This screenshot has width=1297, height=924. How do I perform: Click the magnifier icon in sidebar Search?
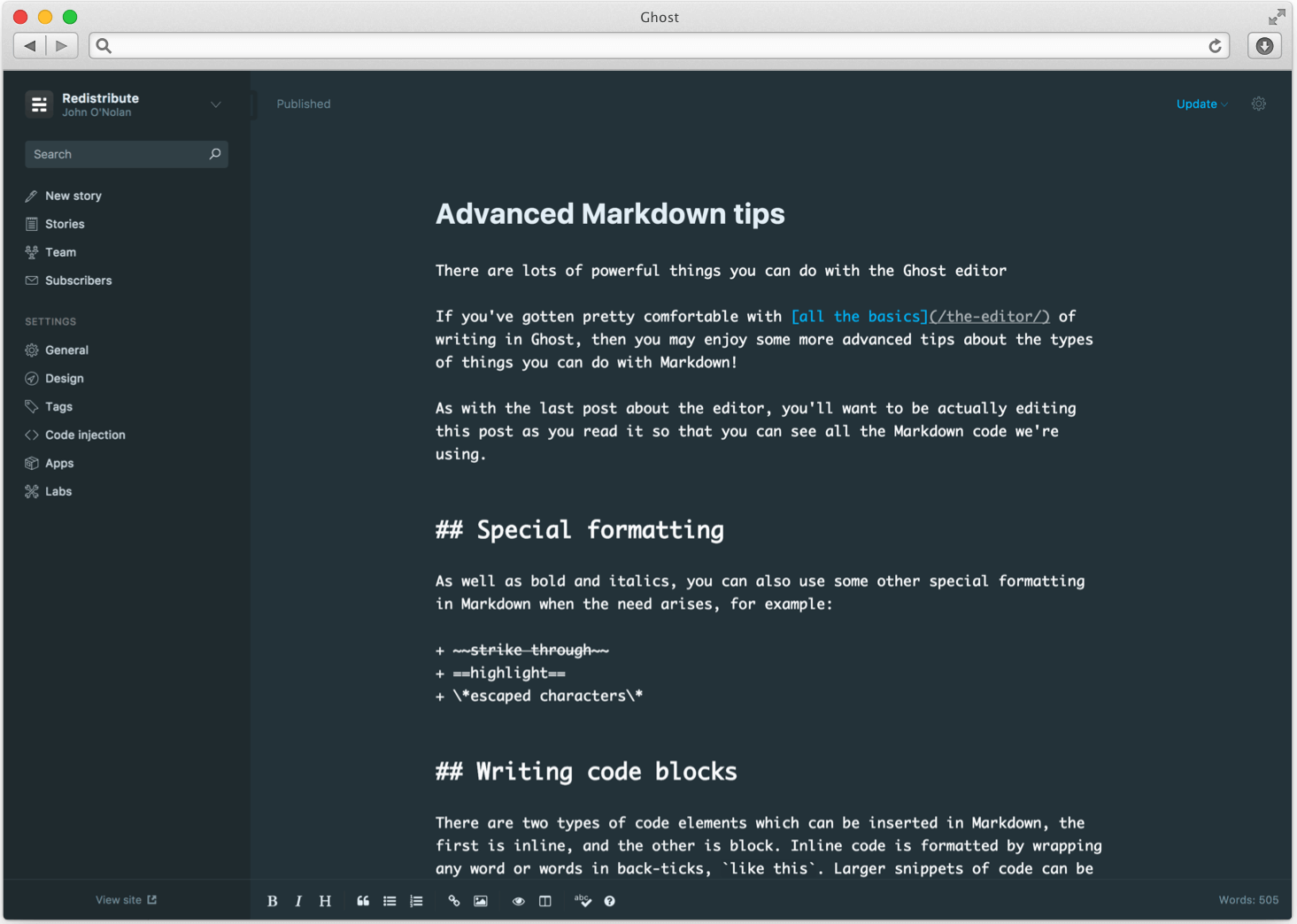pos(215,154)
